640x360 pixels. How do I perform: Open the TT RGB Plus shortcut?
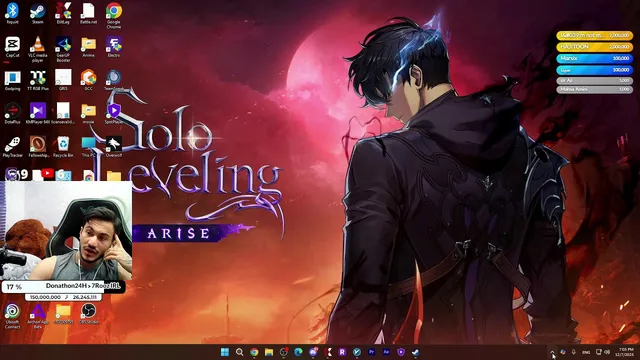coord(38,80)
